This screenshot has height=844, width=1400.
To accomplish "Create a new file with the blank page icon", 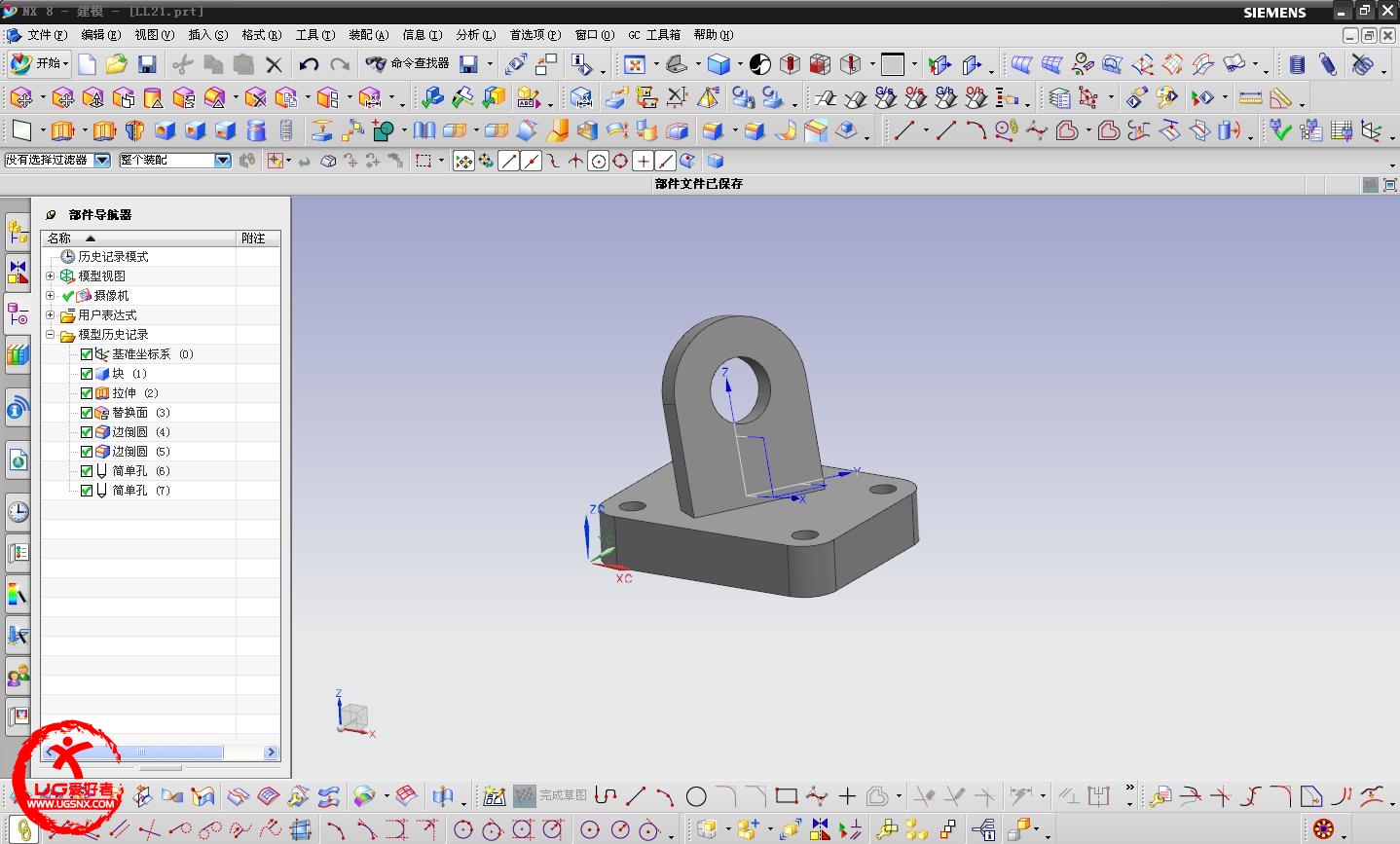I will click(87, 64).
